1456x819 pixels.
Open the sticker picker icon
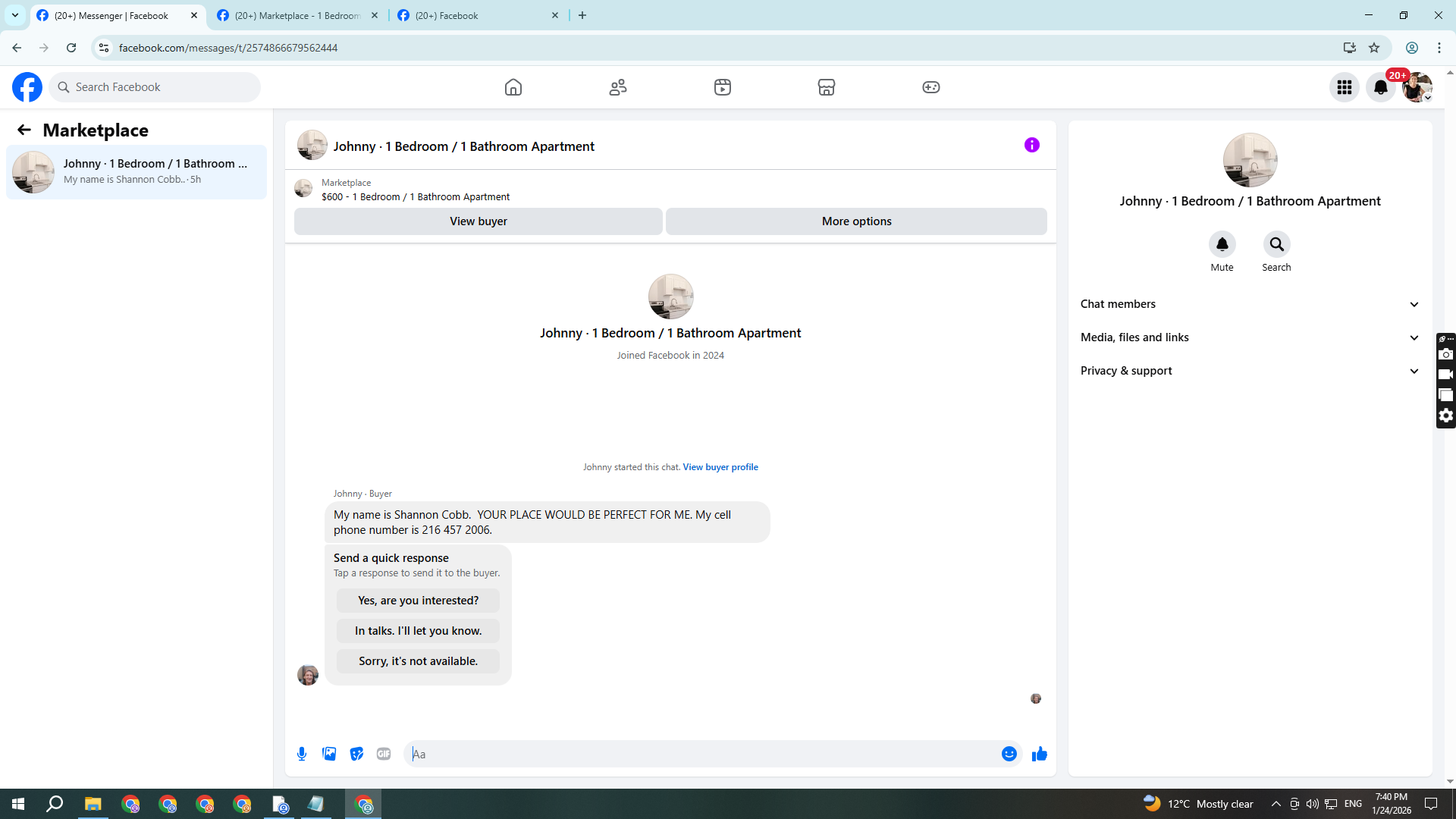(356, 754)
